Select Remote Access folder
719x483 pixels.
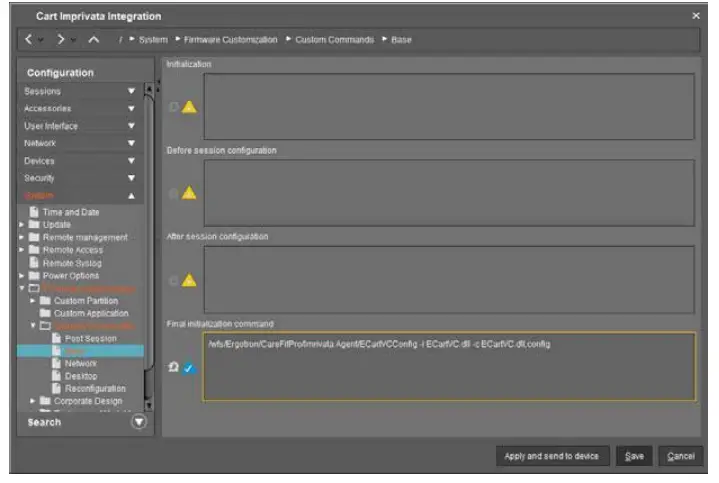click(72, 250)
